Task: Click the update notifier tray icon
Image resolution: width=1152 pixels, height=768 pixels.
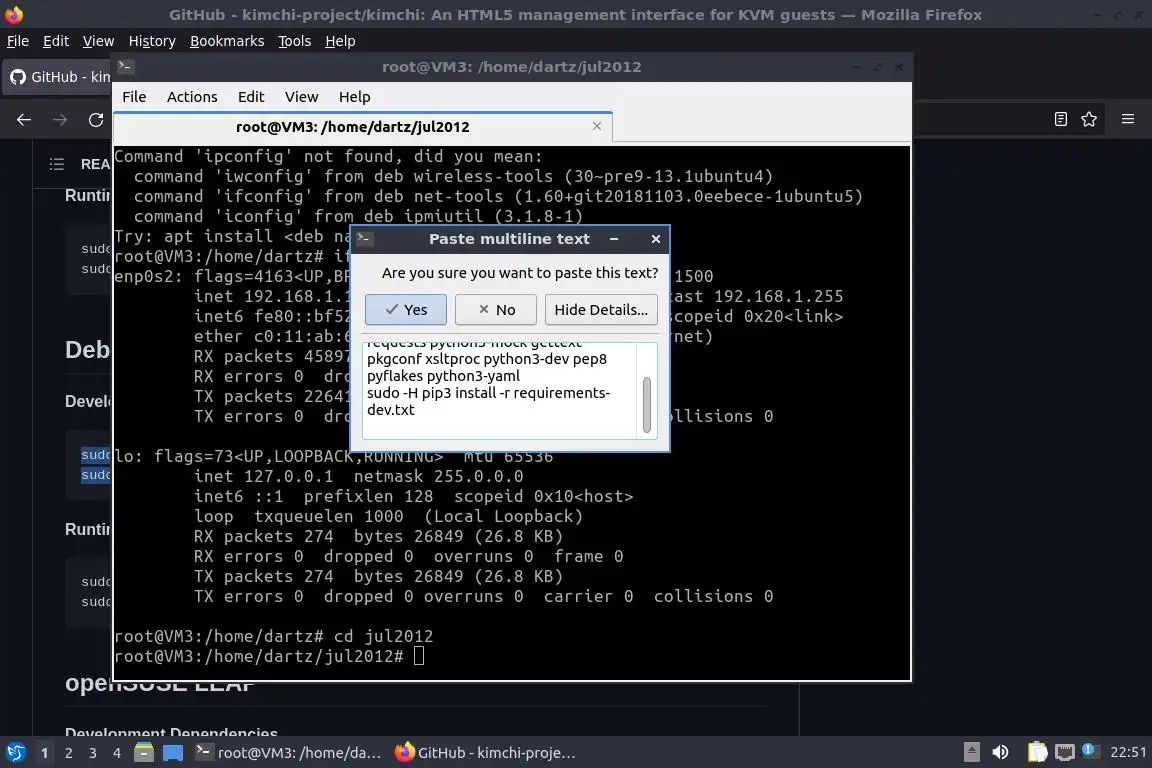Action: tap(1090, 750)
